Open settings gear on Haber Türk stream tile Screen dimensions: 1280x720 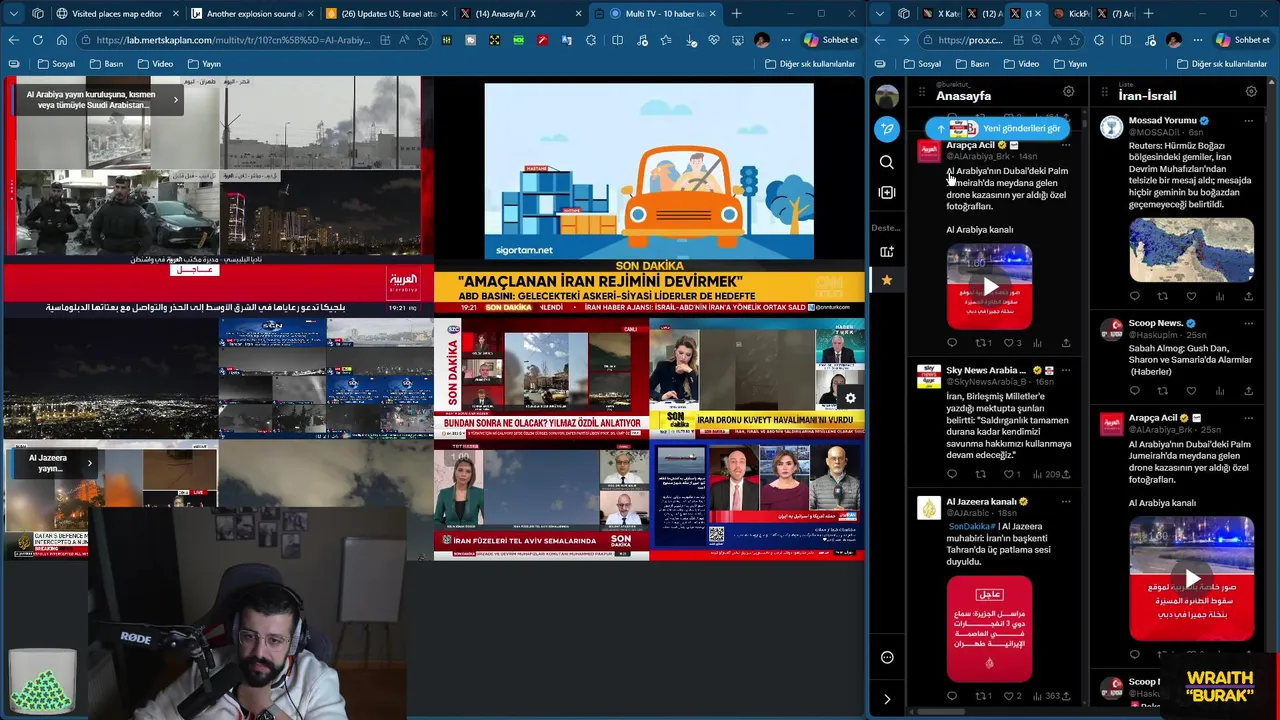tap(851, 398)
